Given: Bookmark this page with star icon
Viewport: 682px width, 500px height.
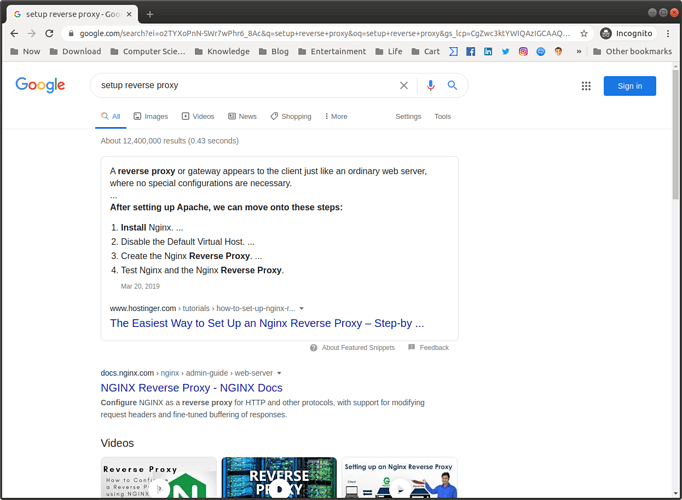Looking at the screenshot, I should (x=584, y=33).
